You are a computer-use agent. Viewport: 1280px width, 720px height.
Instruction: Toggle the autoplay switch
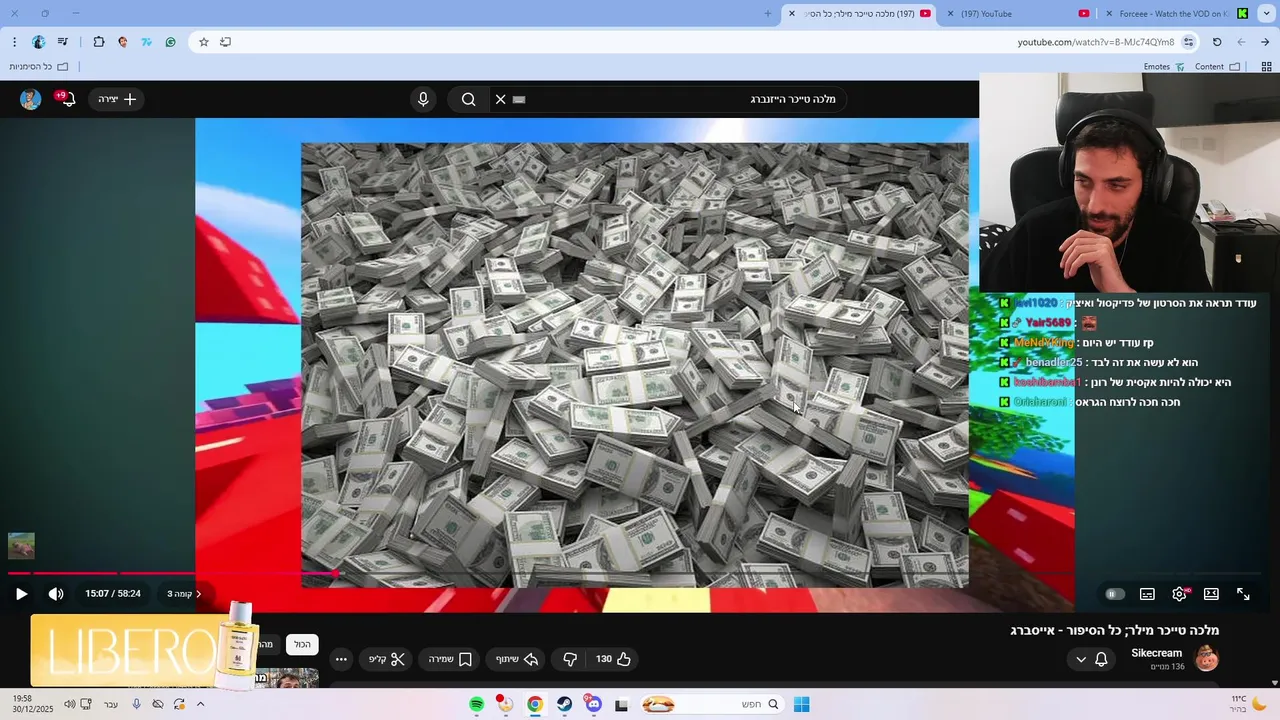(x=1114, y=594)
